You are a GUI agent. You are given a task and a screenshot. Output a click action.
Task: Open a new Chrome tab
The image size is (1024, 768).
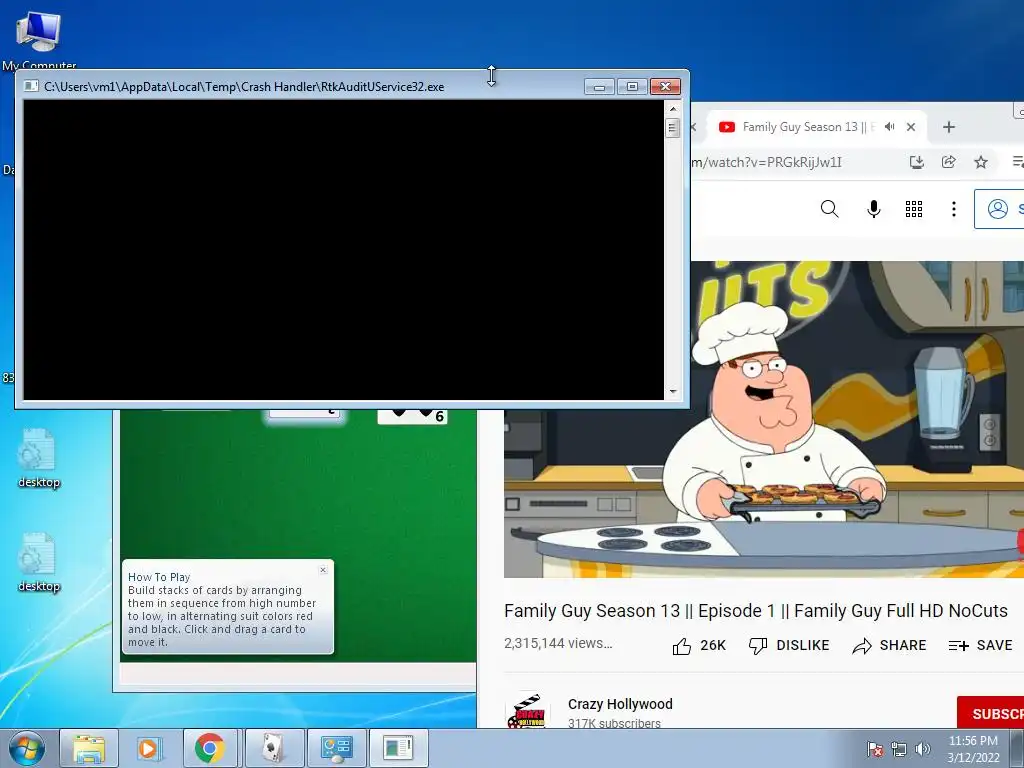pyautogui.click(x=949, y=127)
